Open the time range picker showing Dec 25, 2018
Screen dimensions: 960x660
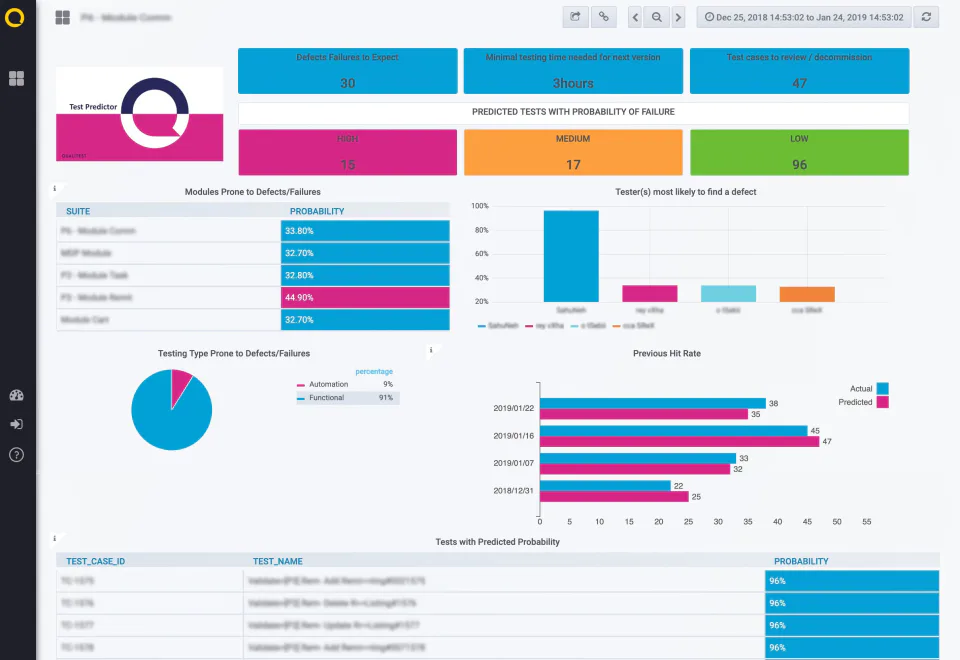tap(804, 17)
